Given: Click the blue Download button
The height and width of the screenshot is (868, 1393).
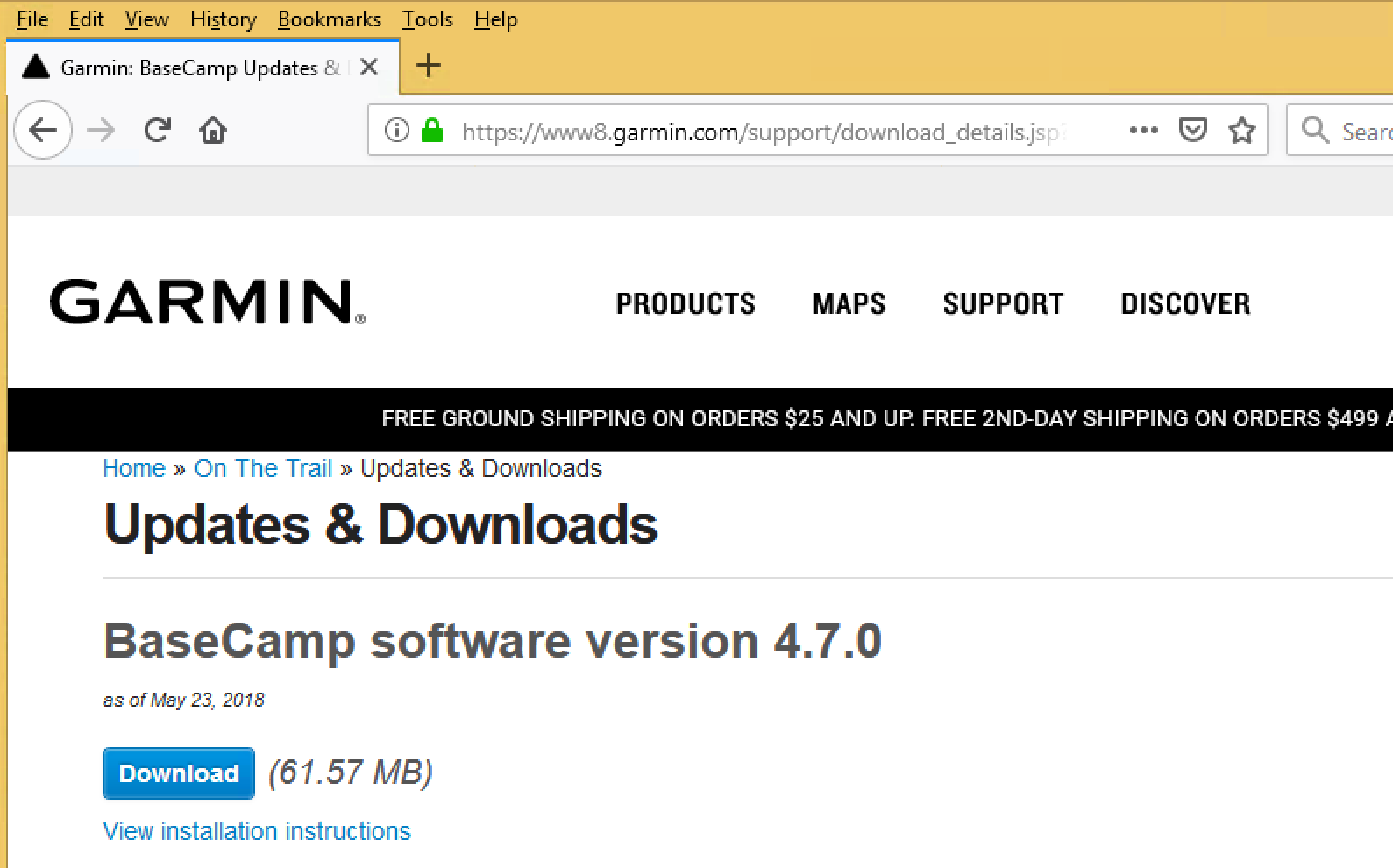Looking at the screenshot, I should point(179,773).
